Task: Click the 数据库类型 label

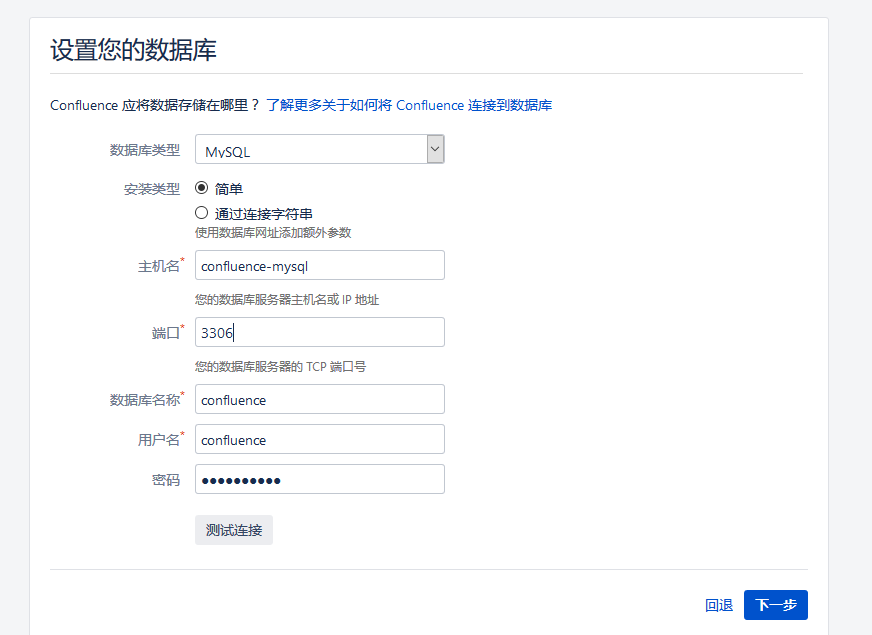Action: tap(145, 150)
